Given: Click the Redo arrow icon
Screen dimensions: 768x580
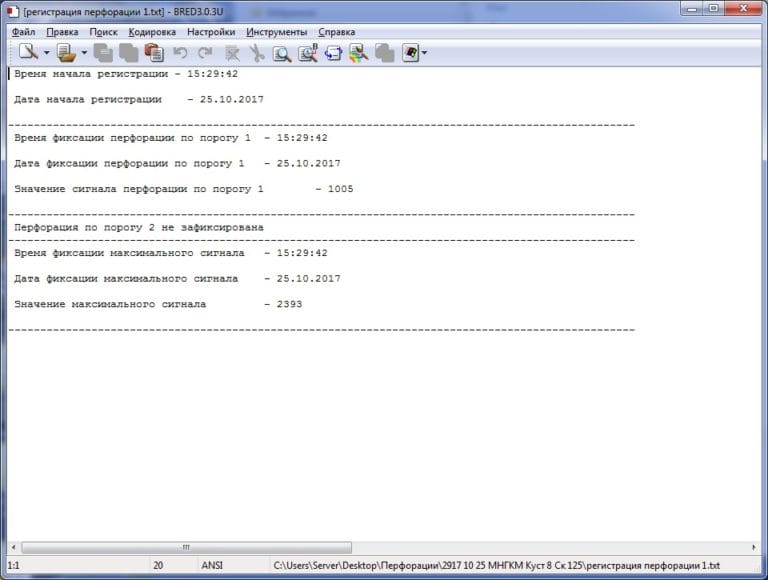Looking at the screenshot, I should pyautogui.click(x=205, y=52).
